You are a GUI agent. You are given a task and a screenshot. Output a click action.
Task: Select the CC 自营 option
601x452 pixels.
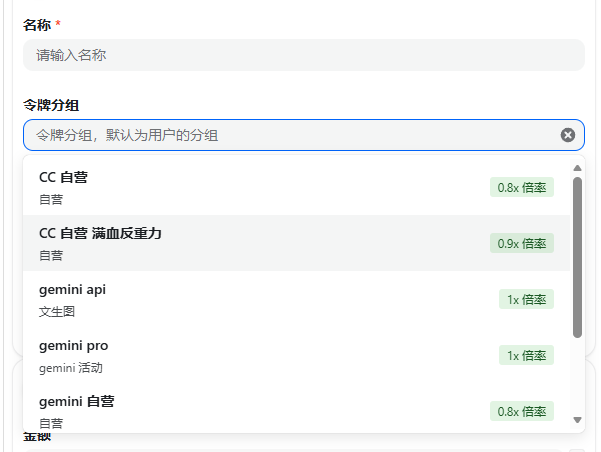coord(296,187)
